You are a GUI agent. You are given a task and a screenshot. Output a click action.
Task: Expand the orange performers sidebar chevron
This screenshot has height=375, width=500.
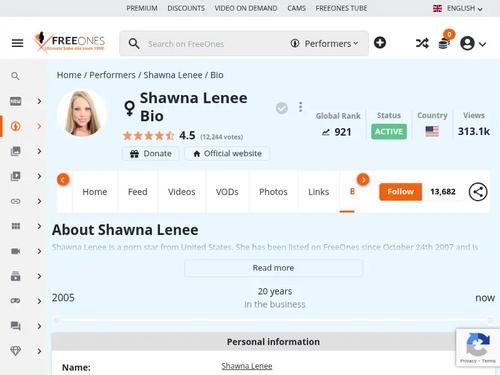click(39, 126)
